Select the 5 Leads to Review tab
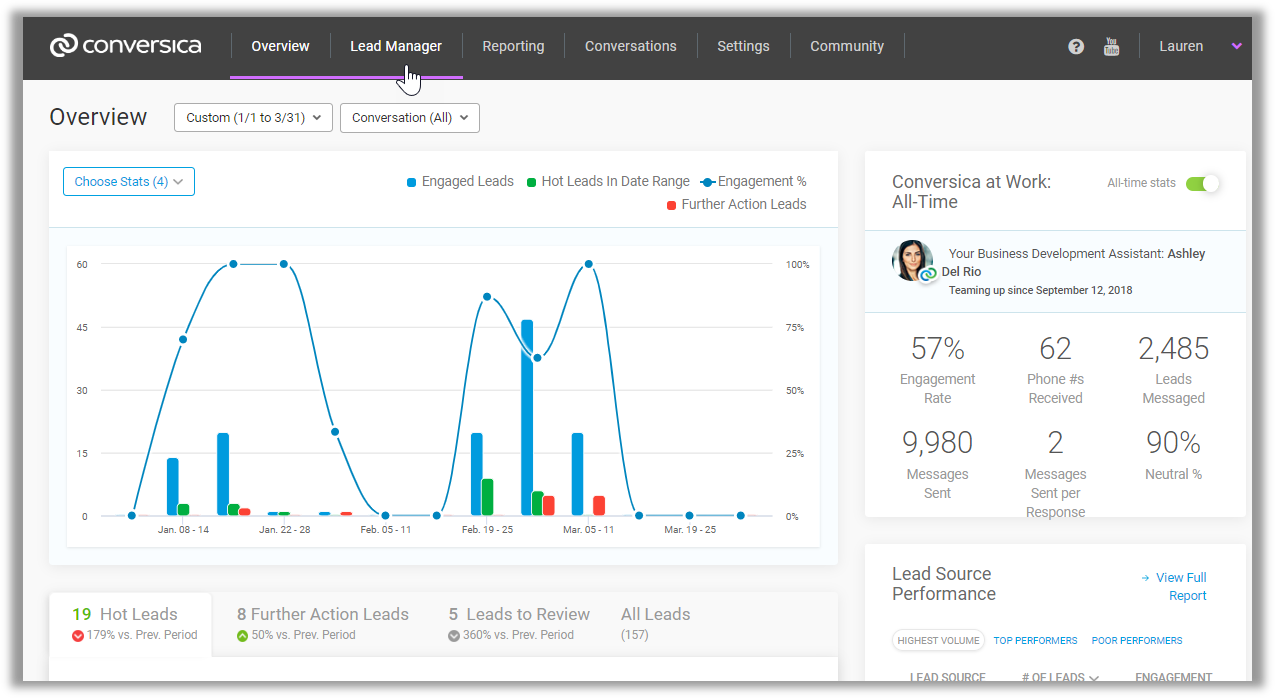Image resolution: width=1275 pixels, height=698 pixels. click(x=519, y=624)
